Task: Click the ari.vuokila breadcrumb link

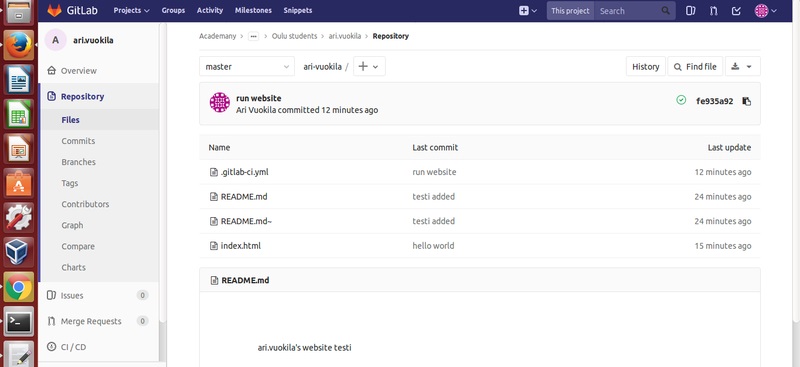Action: [345, 36]
